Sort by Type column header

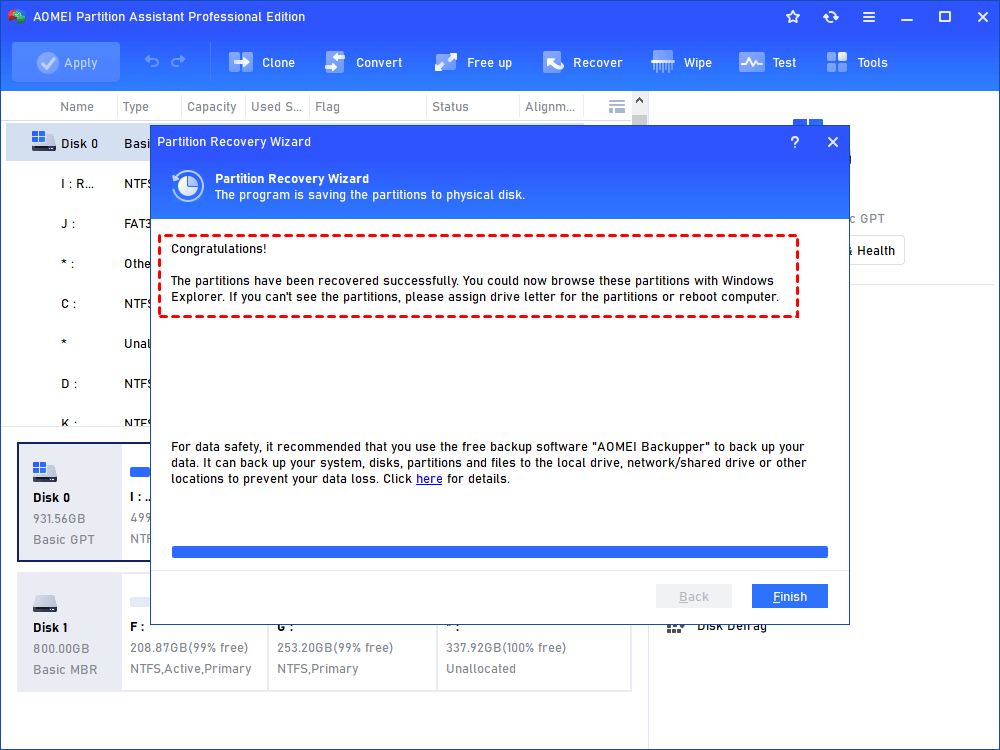point(135,107)
